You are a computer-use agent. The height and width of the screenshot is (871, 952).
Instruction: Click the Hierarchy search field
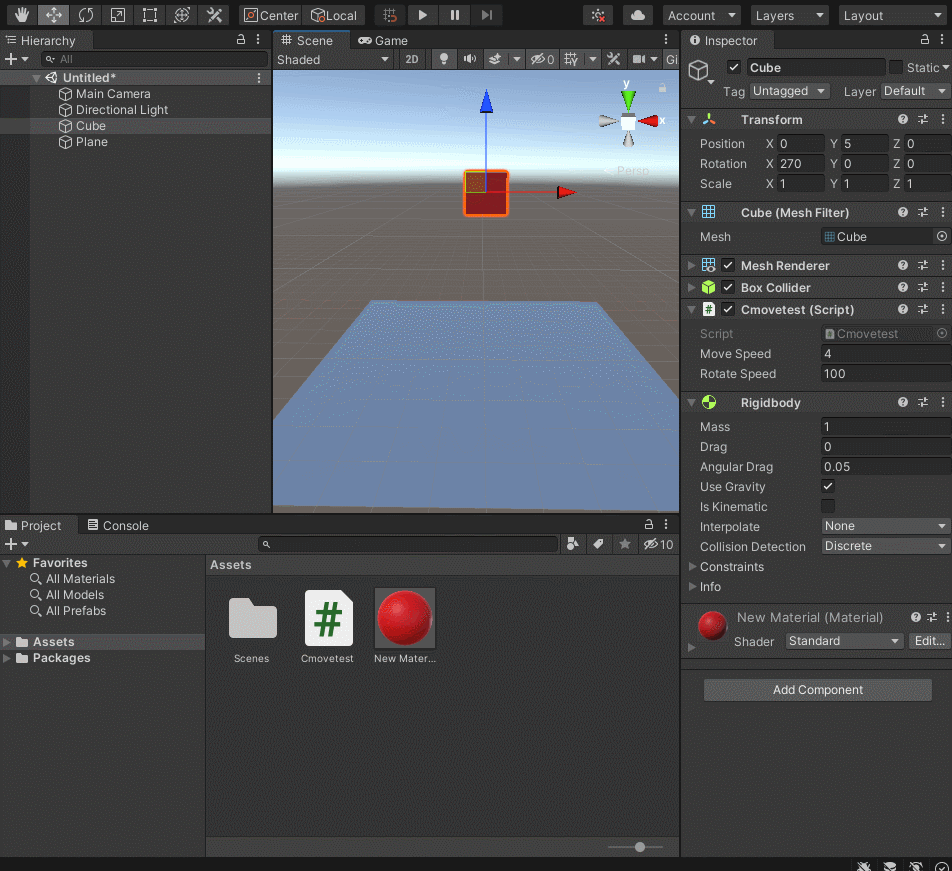pos(155,59)
